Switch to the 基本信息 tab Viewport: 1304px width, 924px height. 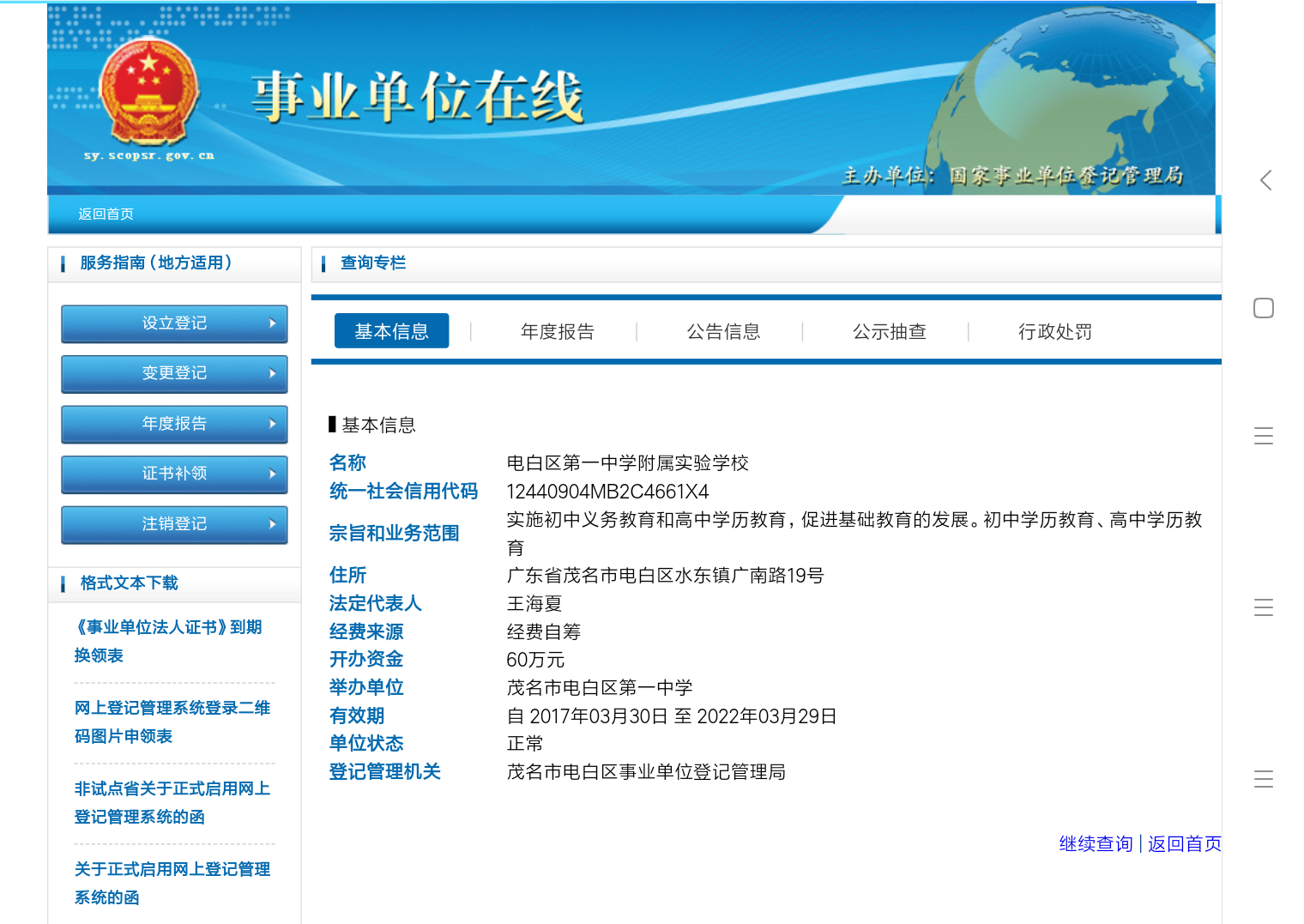coord(391,331)
